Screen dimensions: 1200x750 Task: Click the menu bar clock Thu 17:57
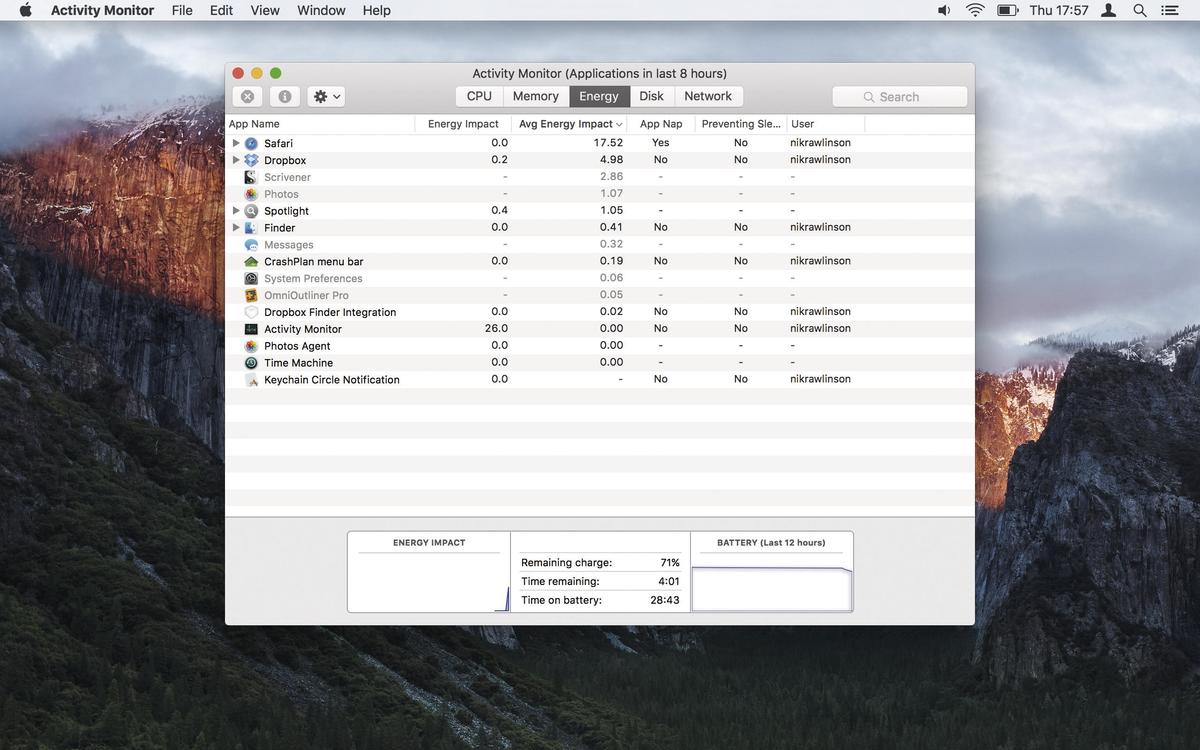(1059, 10)
